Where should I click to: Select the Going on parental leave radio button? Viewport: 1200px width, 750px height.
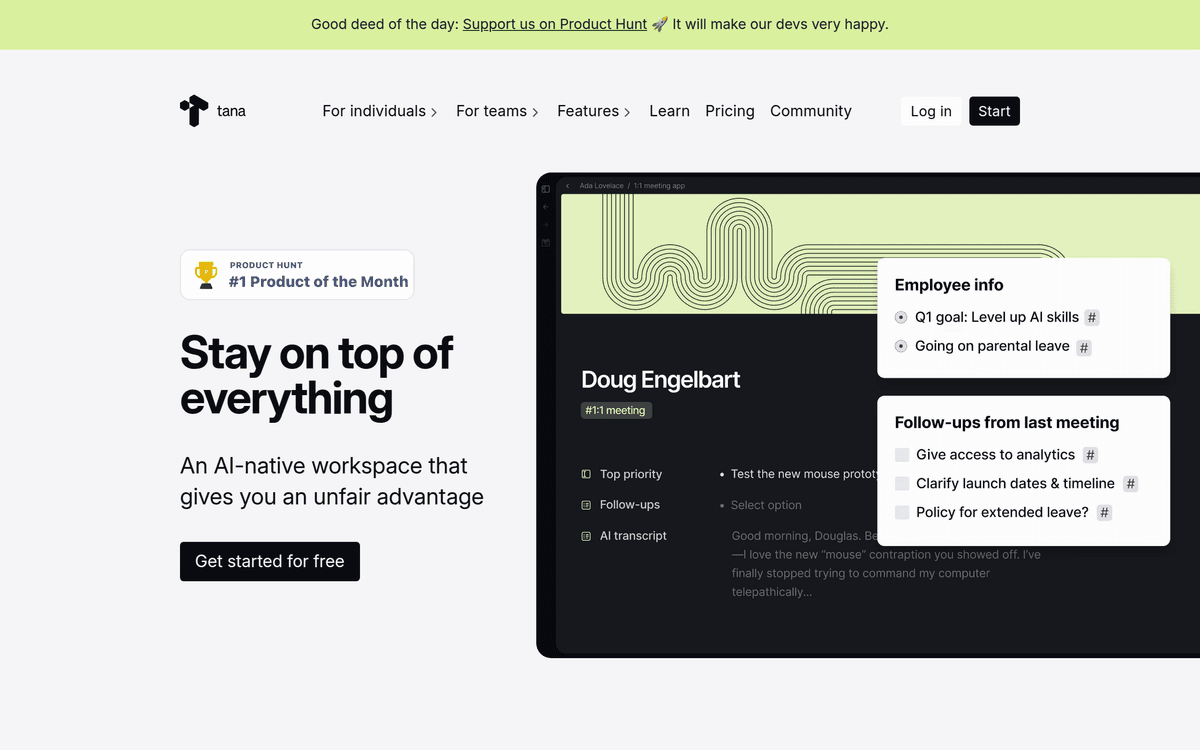(901, 347)
